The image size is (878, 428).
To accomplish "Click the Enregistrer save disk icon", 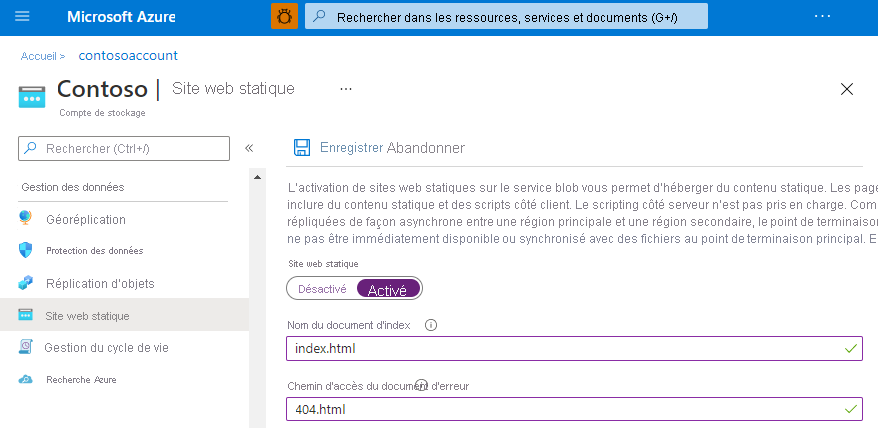I will tap(302, 148).
